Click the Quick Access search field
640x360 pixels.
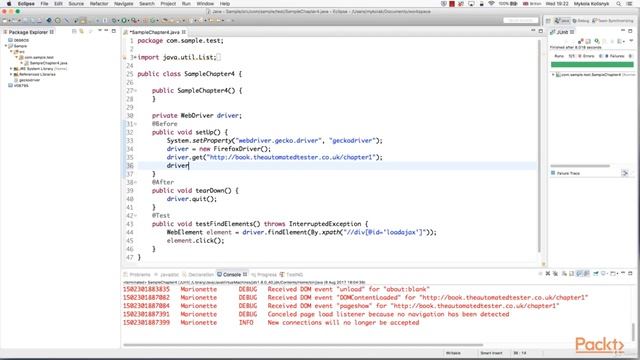click(x=520, y=20)
